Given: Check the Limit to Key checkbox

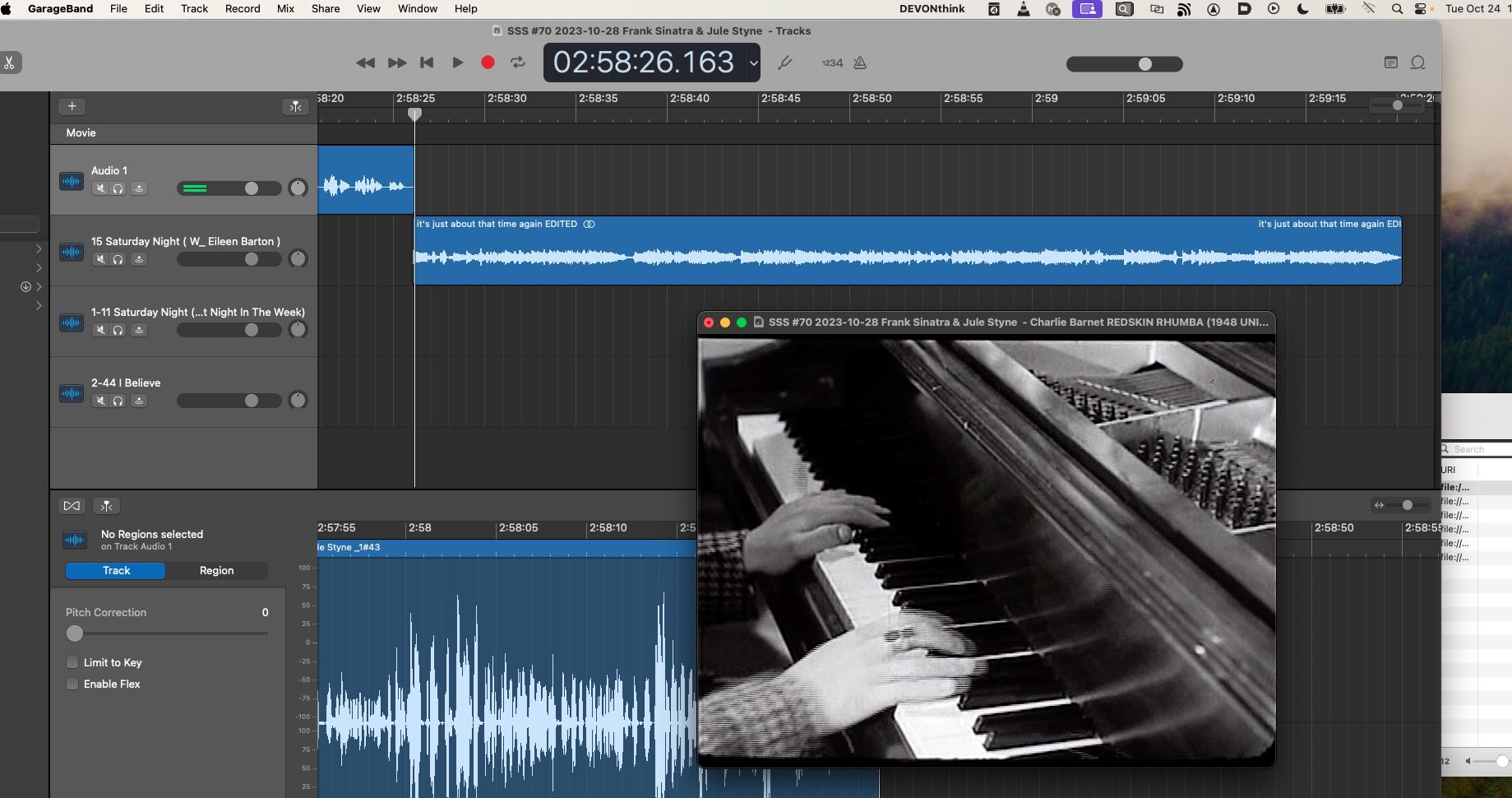Looking at the screenshot, I should point(72,662).
